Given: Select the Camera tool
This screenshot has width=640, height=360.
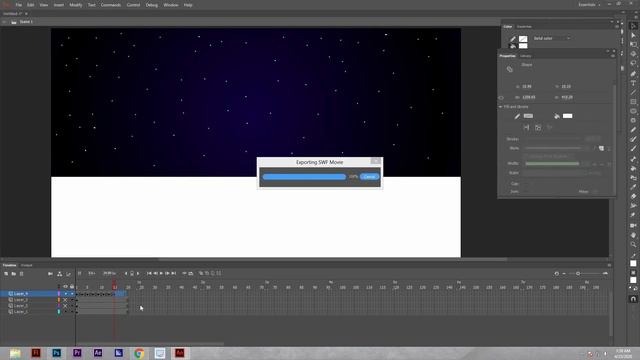Looking at the screenshot, I should click(x=633, y=226).
